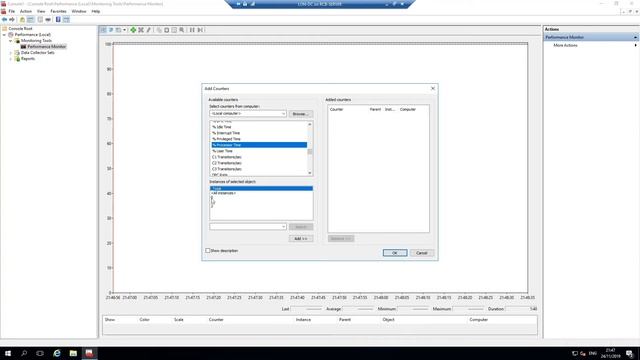The height and width of the screenshot is (360, 640).
Task: Click the graph Properties icon
Action: pyautogui.click(x=174, y=30)
